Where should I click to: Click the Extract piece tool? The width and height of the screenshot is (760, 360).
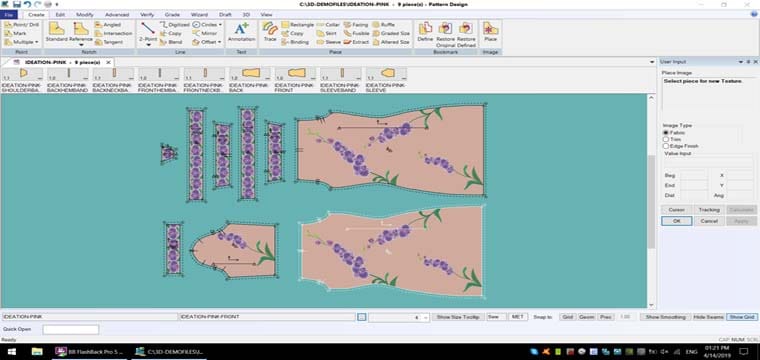click(356, 42)
